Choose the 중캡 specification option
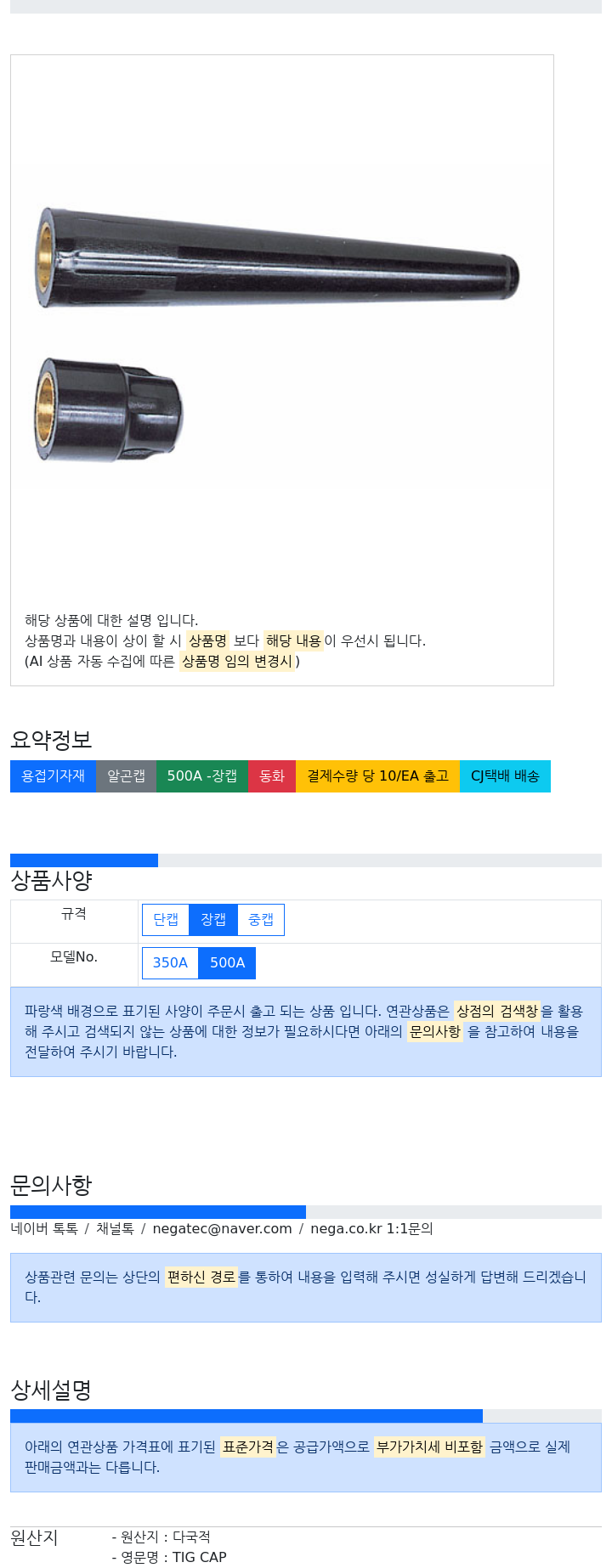Image resolution: width=612 pixels, height=1568 pixels. pos(261,920)
